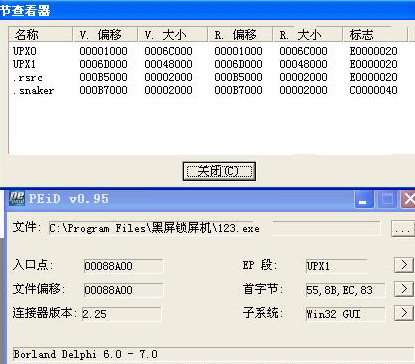
Task: Click V. offset 0006D000 of UPX1
Action: pyautogui.click(x=103, y=64)
